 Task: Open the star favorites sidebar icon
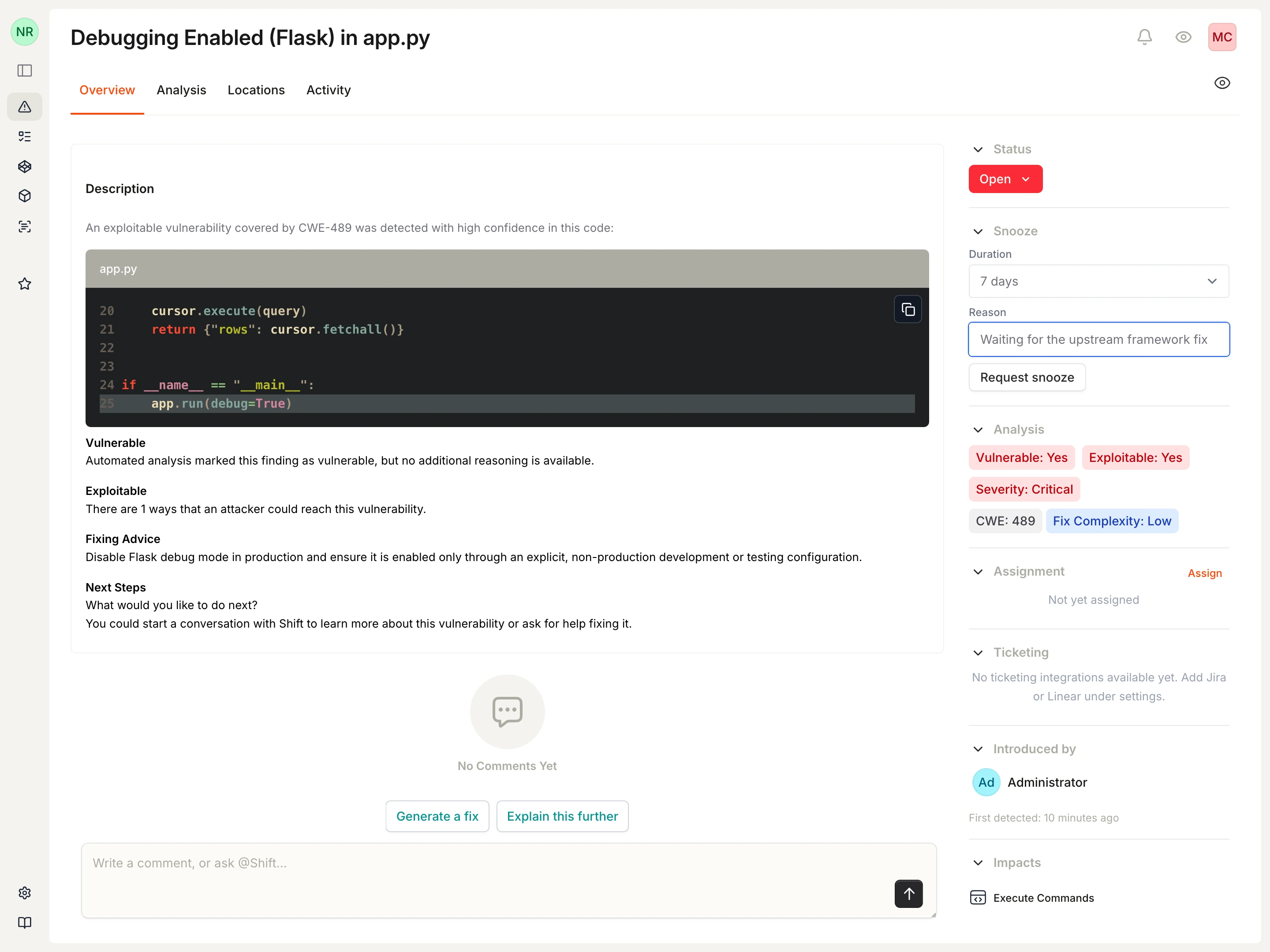tap(25, 284)
